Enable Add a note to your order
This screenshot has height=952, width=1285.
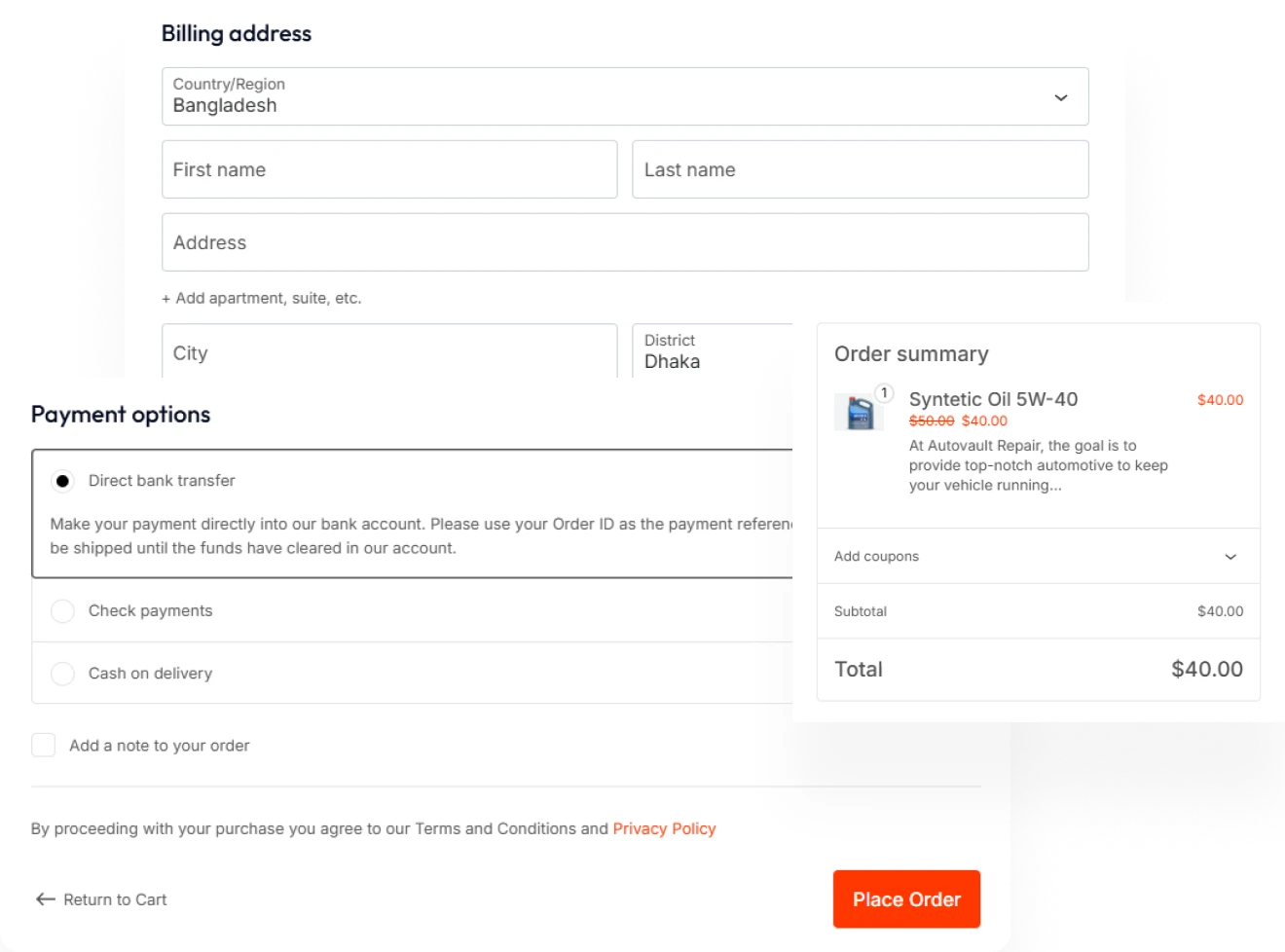tap(44, 746)
